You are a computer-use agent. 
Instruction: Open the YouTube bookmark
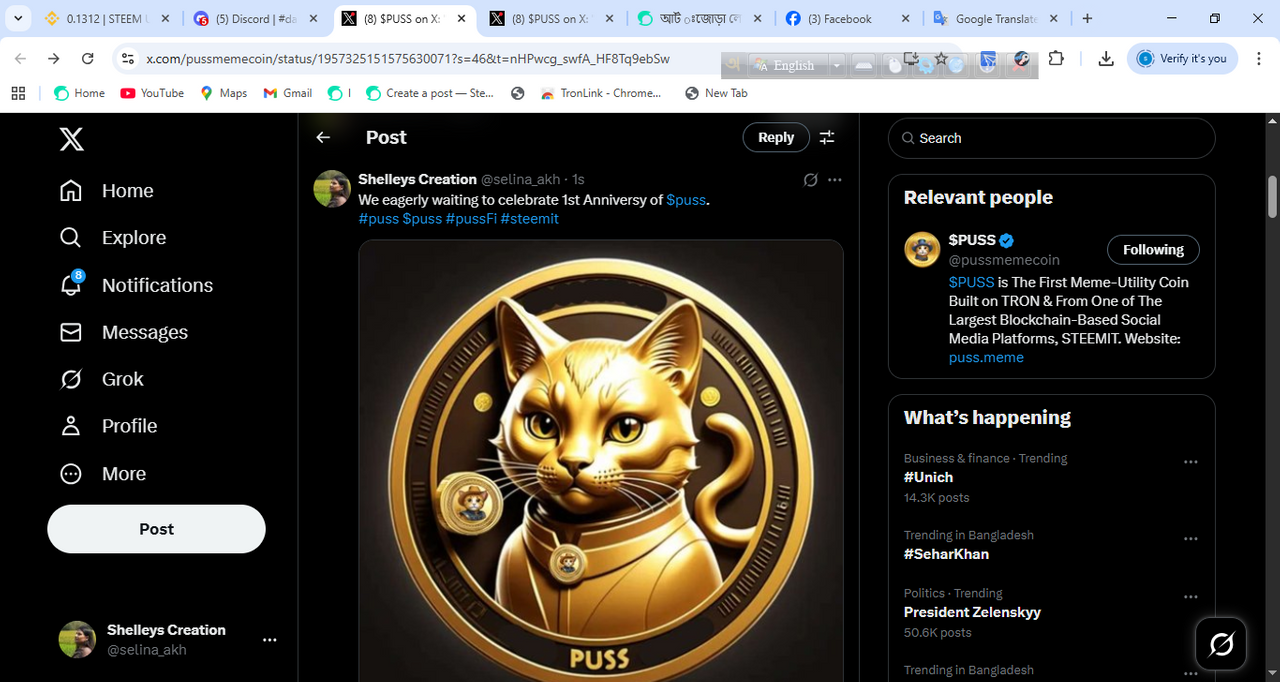[152, 93]
